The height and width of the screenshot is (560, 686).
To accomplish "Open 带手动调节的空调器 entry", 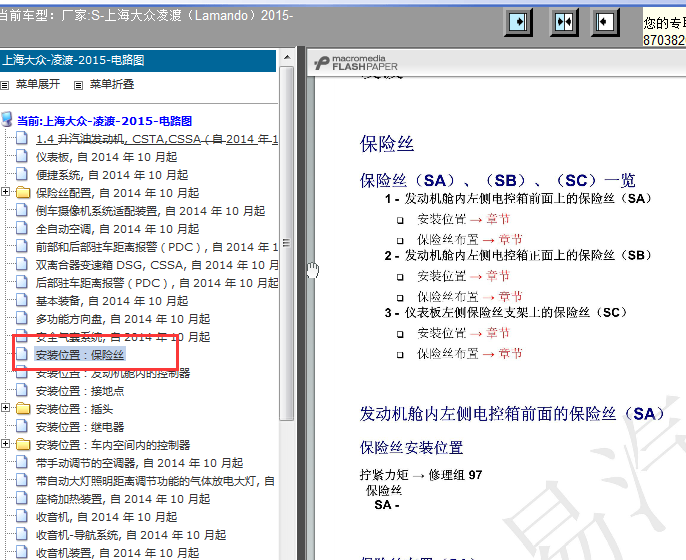I will [139, 463].
